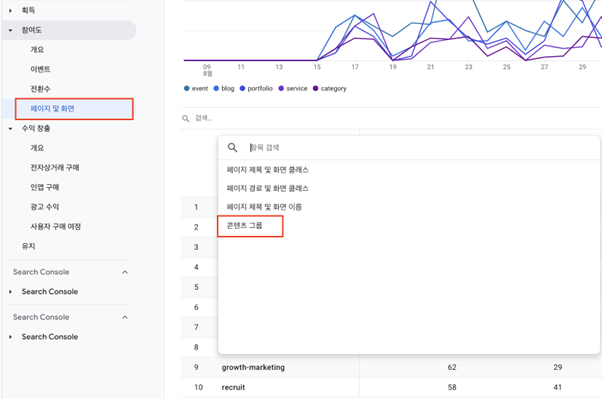Viewport: 602px width, 399px height.
Task: Collapse the 참여도 section
Action: (x=10, y=30)
